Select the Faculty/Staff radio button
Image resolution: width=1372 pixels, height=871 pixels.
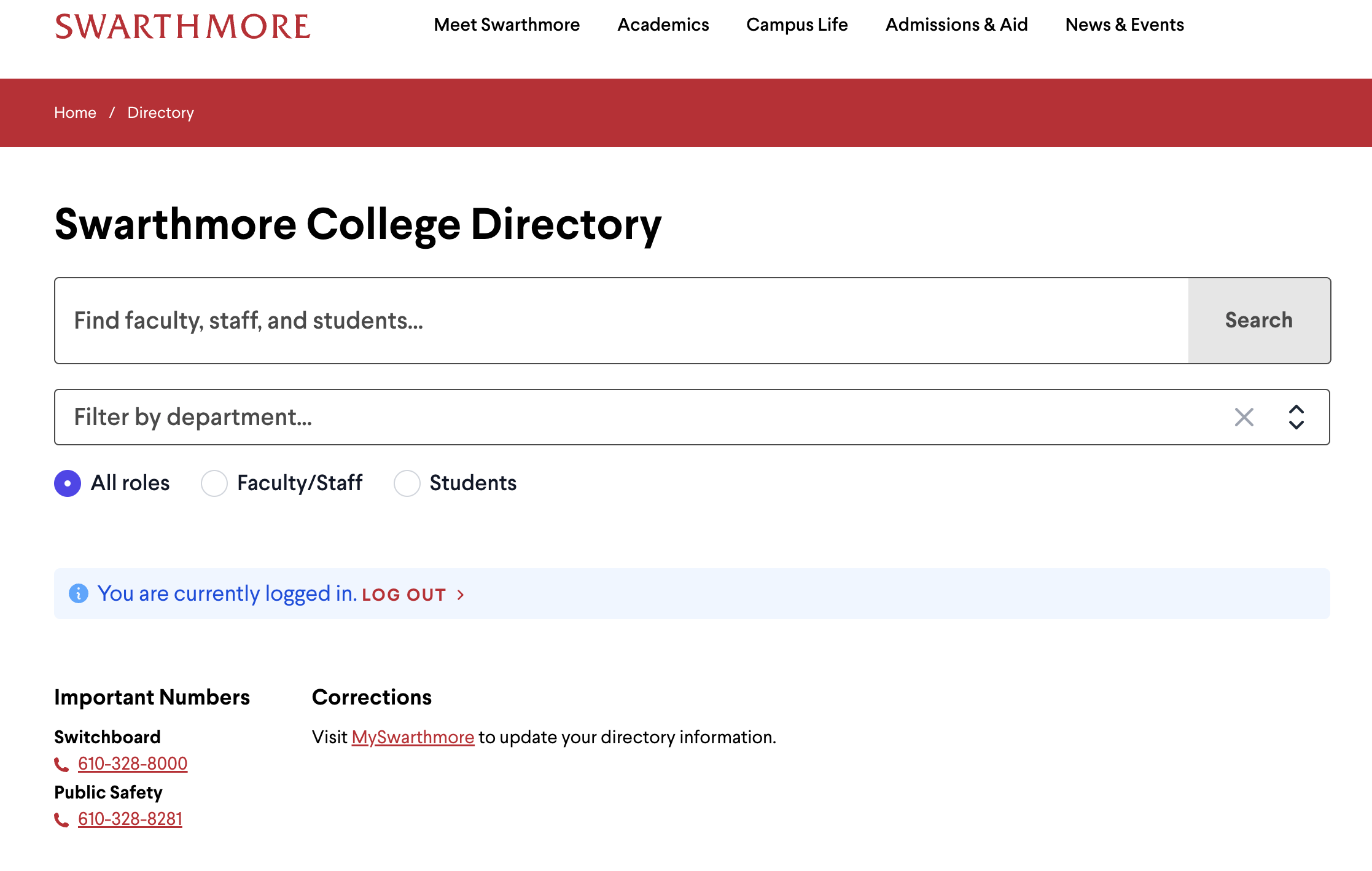tap(214, 483)
